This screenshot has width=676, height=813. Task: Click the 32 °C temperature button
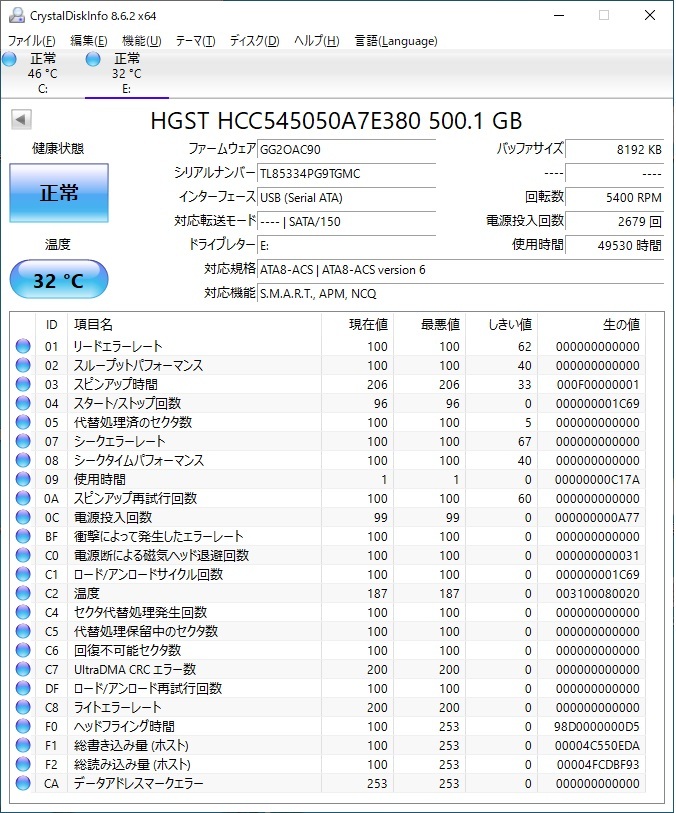(x=59, y=280)
